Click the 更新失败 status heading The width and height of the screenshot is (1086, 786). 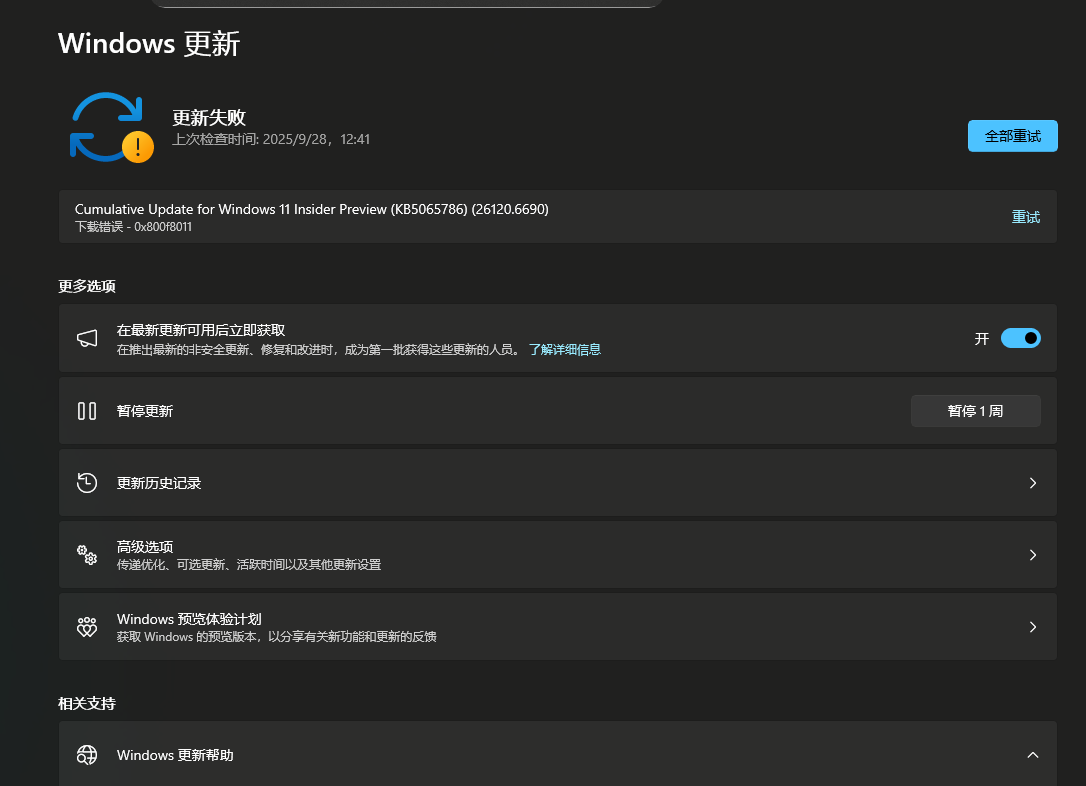(x=209, y=117)
